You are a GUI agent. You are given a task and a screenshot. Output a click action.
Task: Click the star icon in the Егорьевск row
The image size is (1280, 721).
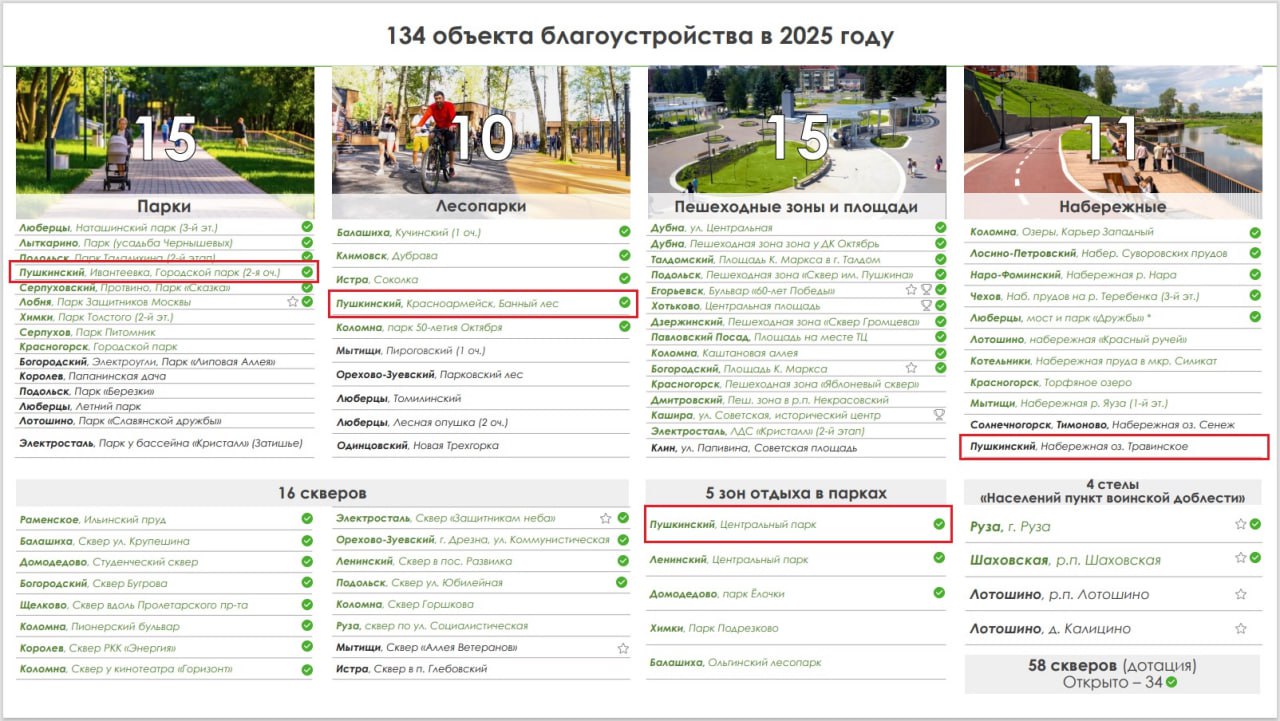[x=911, y=290]
